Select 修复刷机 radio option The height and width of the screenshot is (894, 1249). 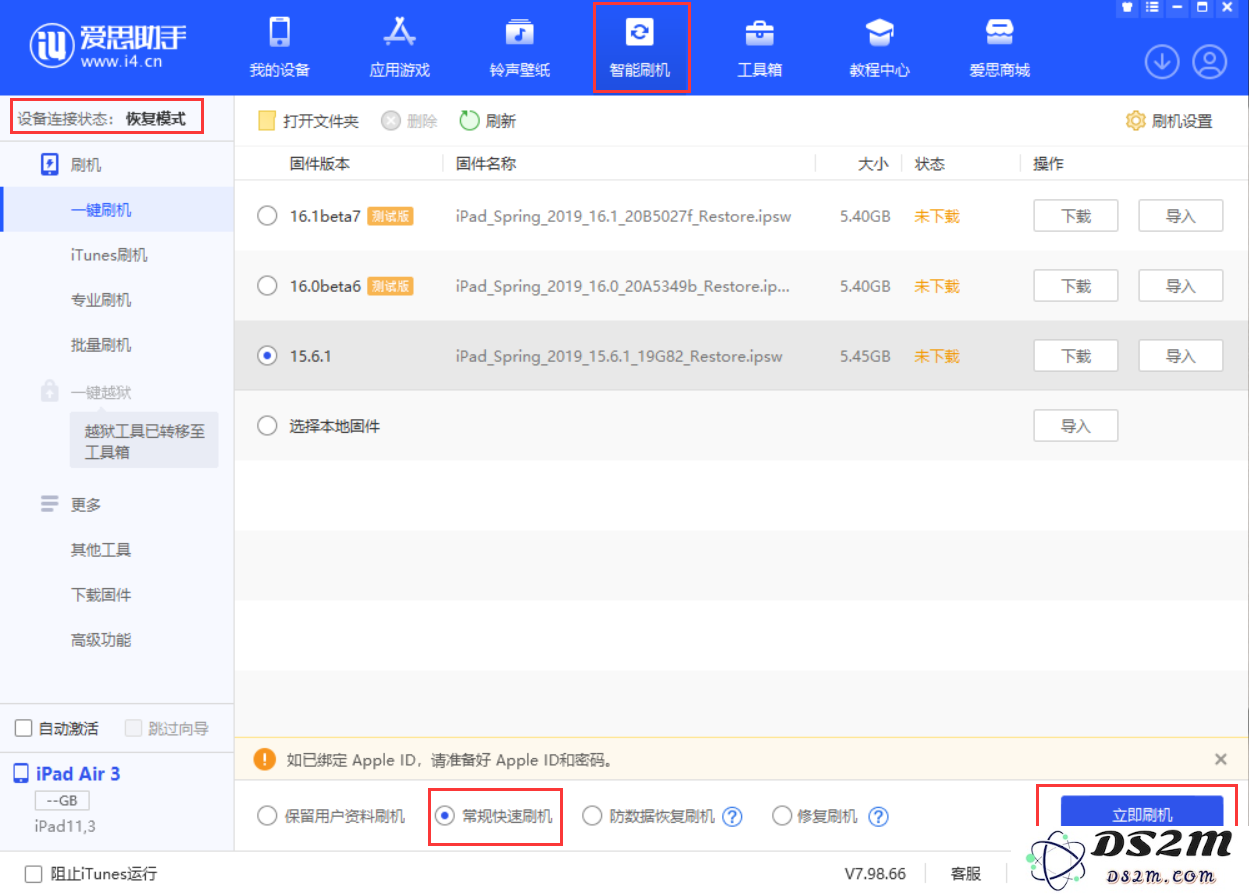coord(782,816)
